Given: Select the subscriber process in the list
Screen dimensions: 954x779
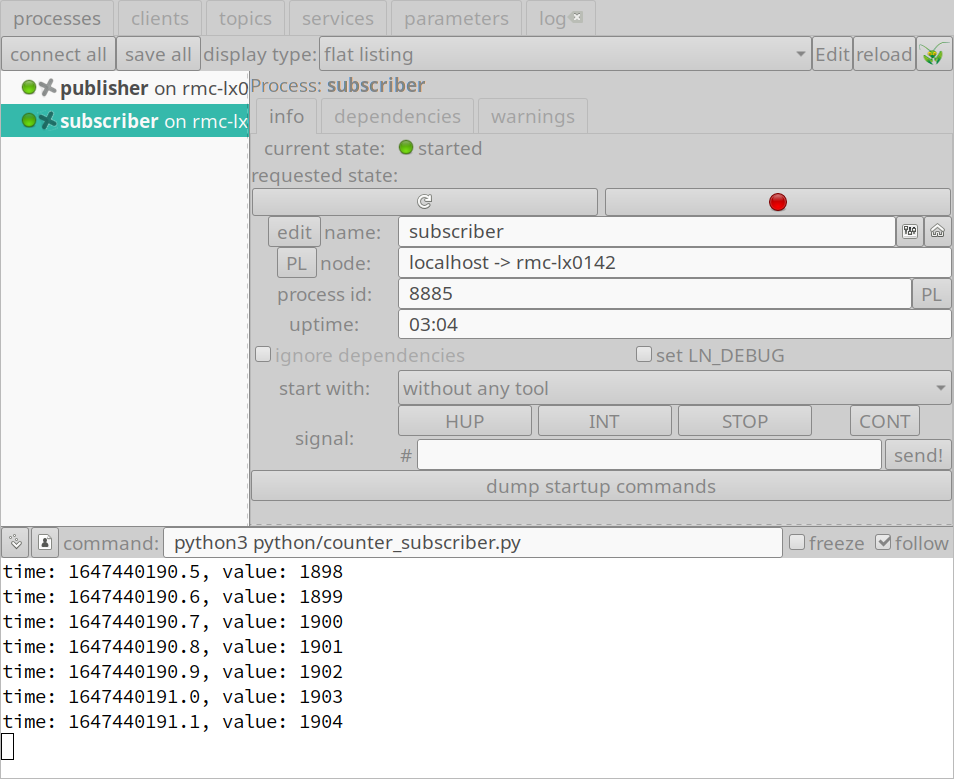Looking at the screenshot, I should pyautogui.click(x=125, y=121).
